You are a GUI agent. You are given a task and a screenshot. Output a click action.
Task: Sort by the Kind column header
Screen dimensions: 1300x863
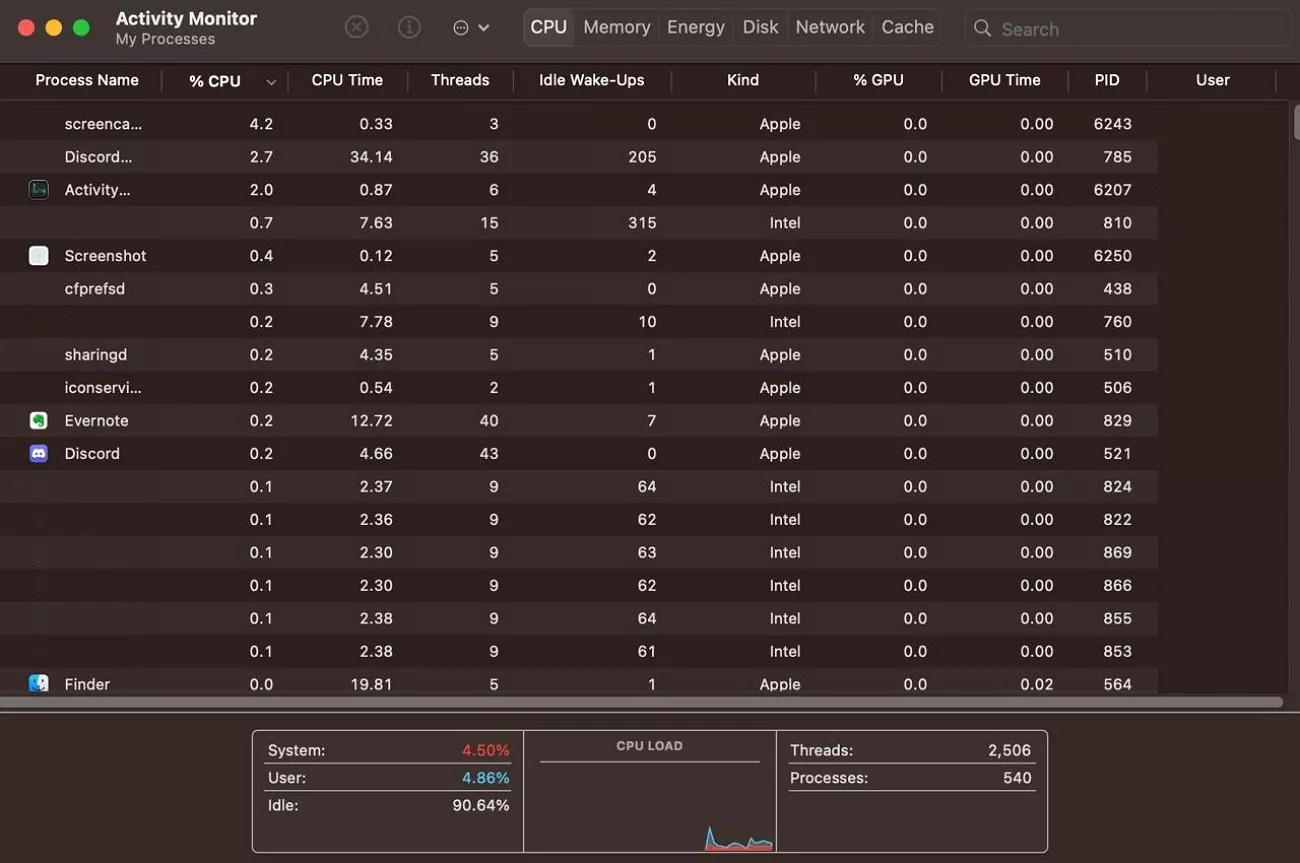(x=743, y=80)
